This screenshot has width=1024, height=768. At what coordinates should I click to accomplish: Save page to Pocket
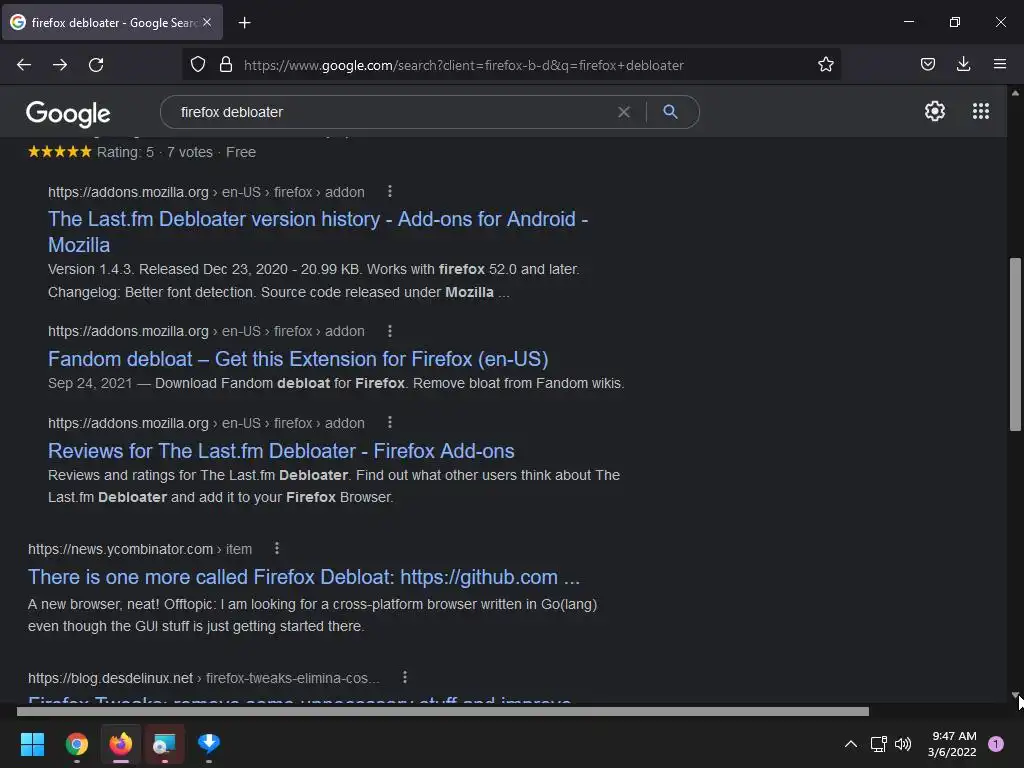(927, 64)
